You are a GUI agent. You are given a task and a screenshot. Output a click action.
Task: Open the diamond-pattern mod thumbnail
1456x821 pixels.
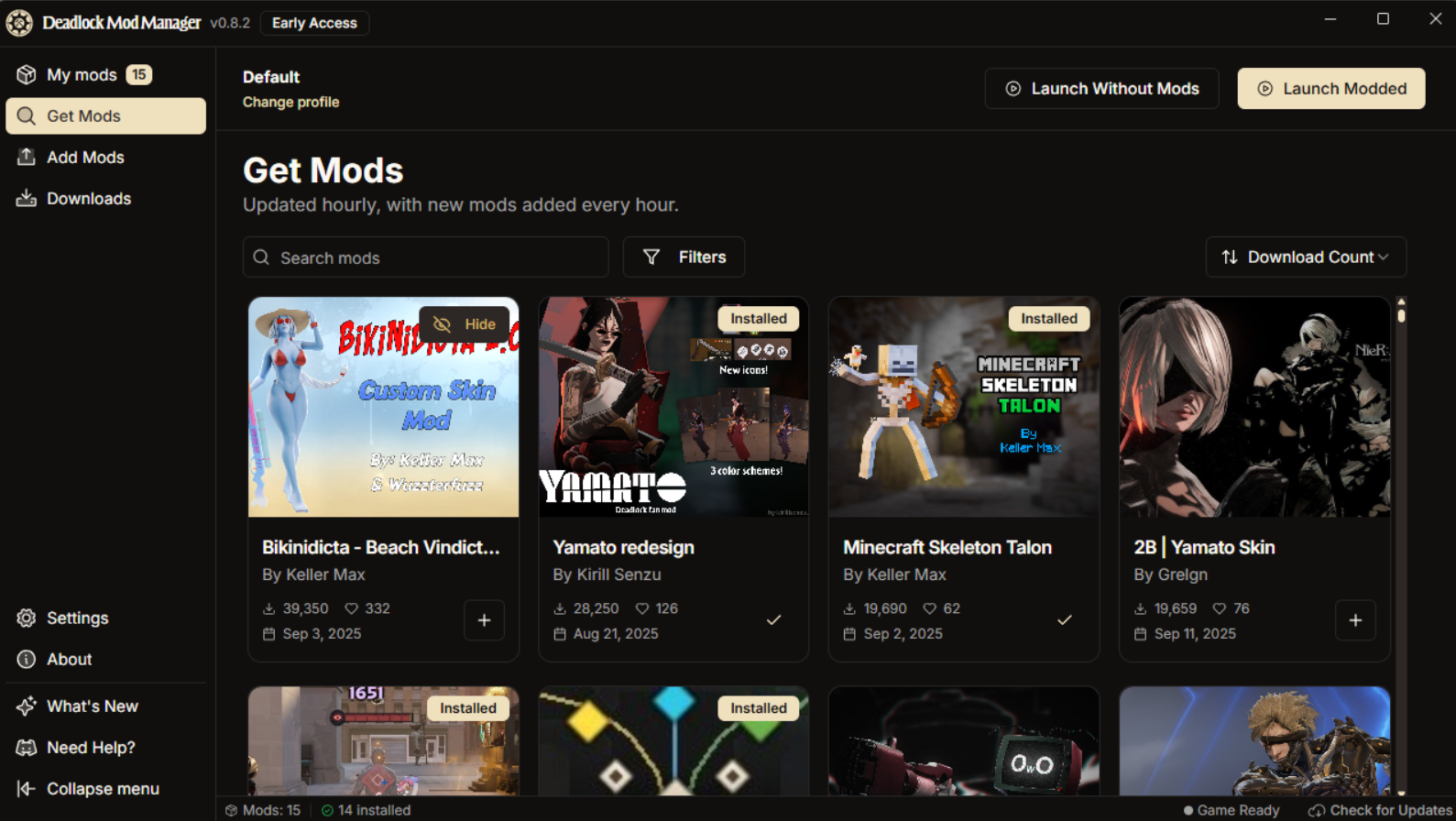(673, 741)
